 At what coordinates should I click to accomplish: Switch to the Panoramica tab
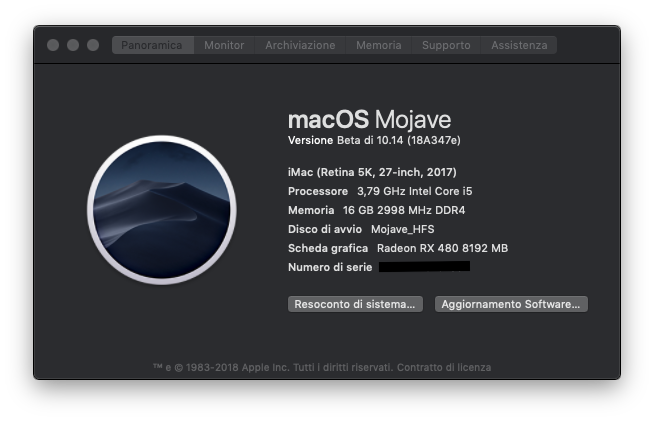[153, 45]
